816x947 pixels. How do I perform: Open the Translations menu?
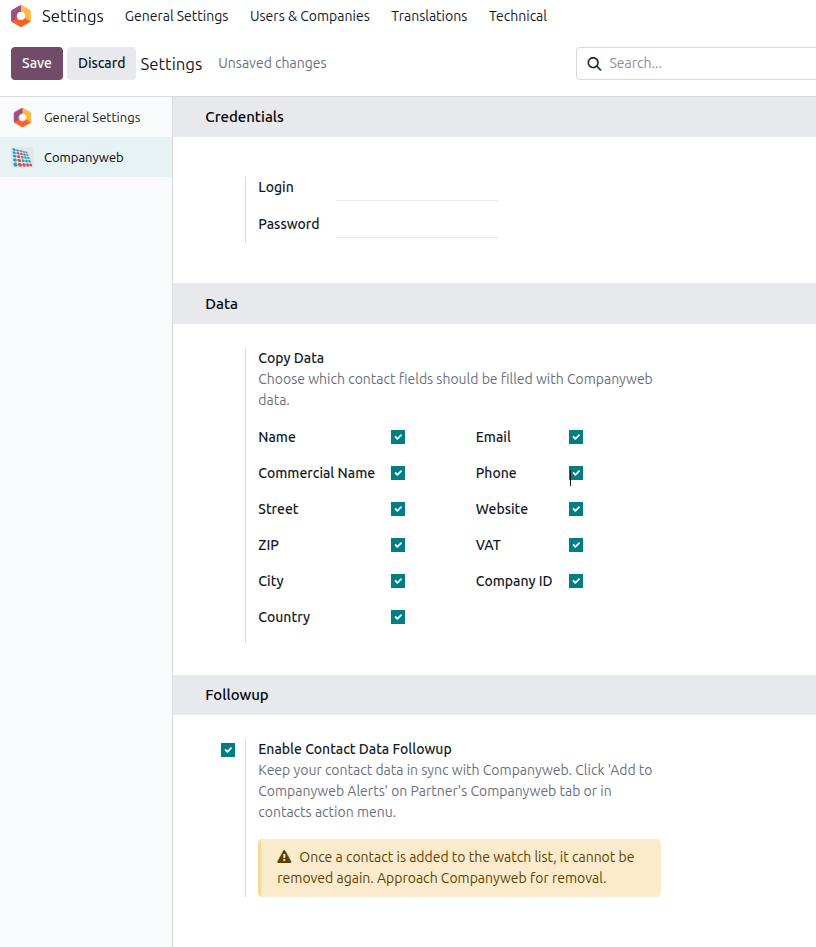[429, 16]
